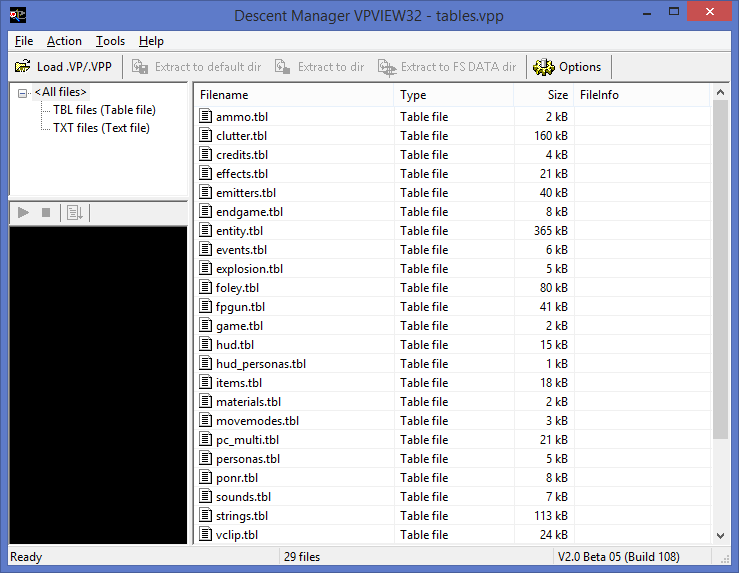Click the file icon of hud_personas.tbl
Screen dimensions: 739x573
click(x=205, y=363)
